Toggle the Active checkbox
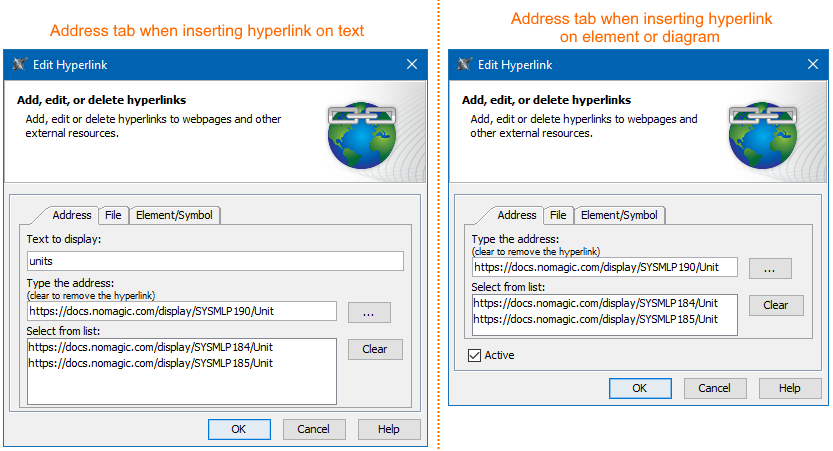 [x=475, y=355]
